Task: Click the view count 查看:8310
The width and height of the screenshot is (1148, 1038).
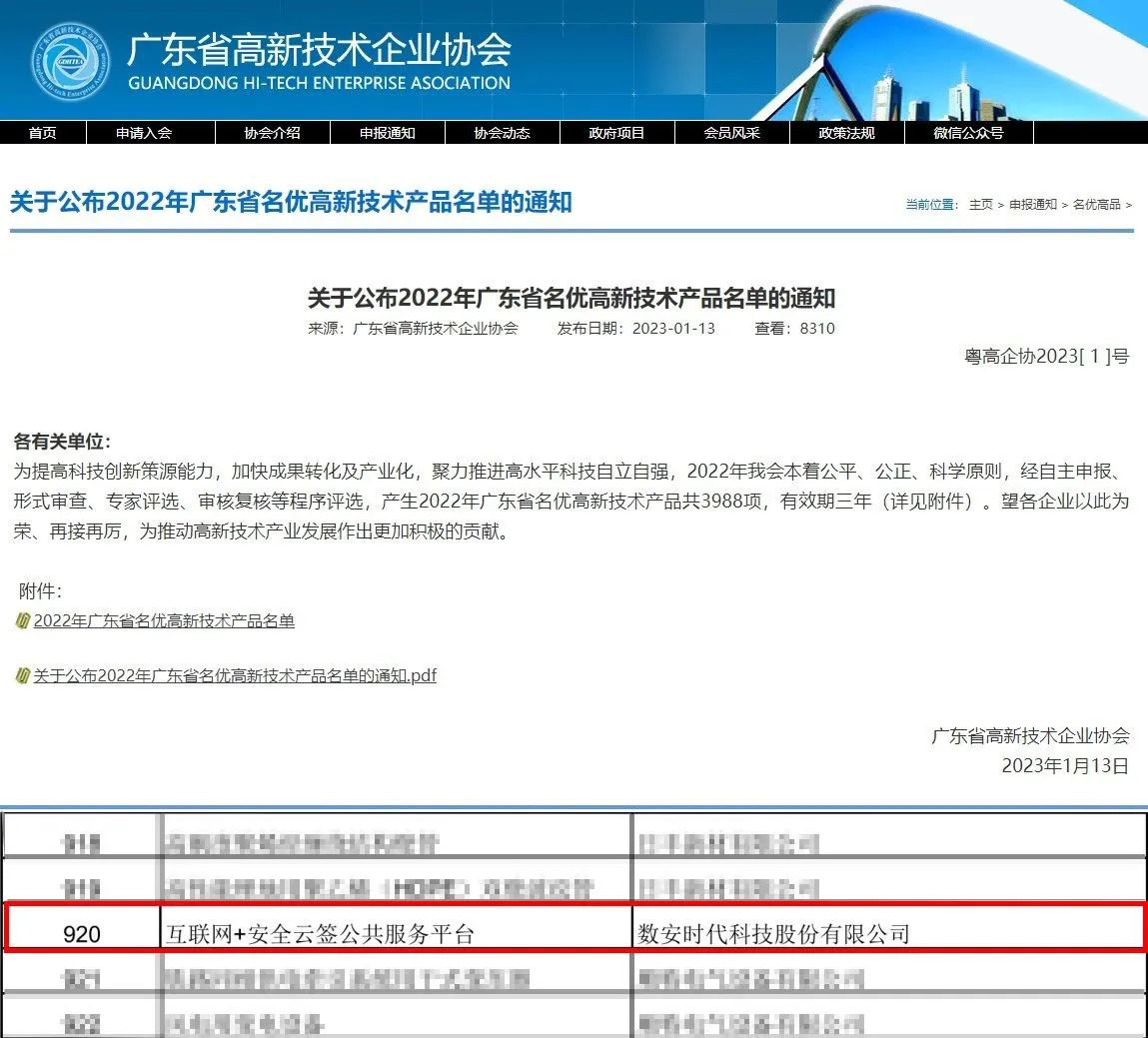Action: pyautogui.click(x=795, y=328)
